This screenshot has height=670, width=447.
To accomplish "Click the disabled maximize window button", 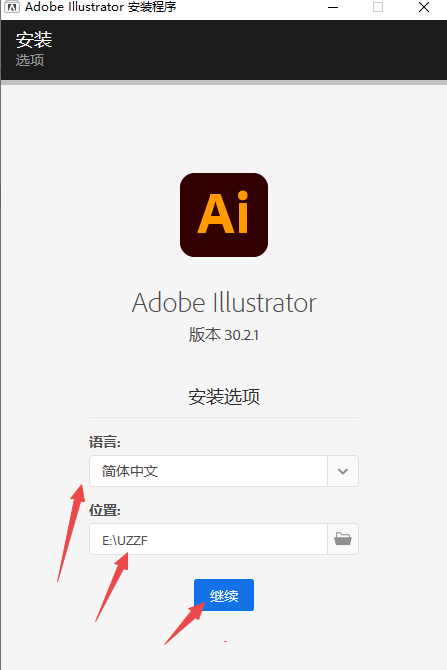I will click(x=378, y=7).
